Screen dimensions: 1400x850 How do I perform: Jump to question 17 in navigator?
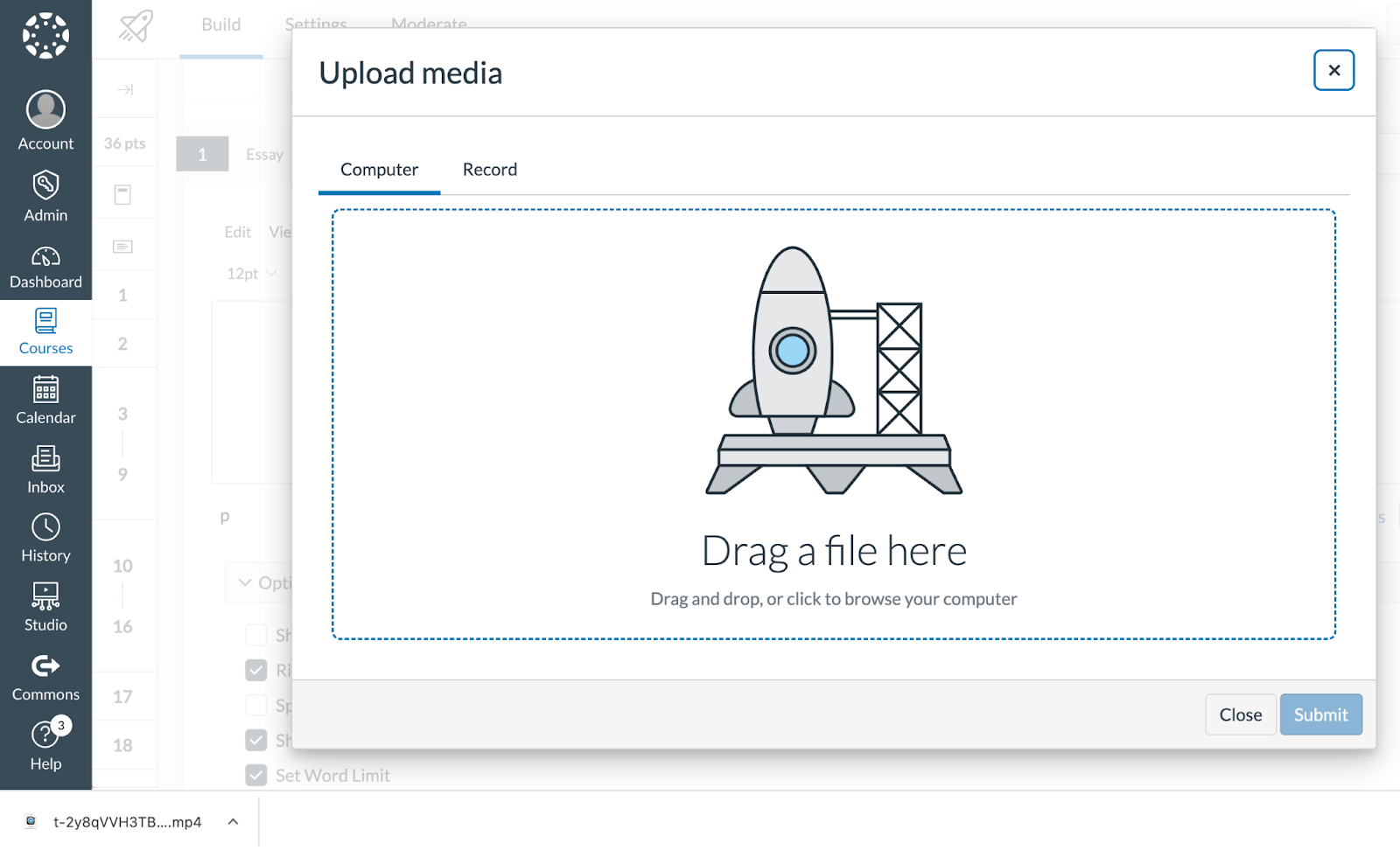[122, 696]
